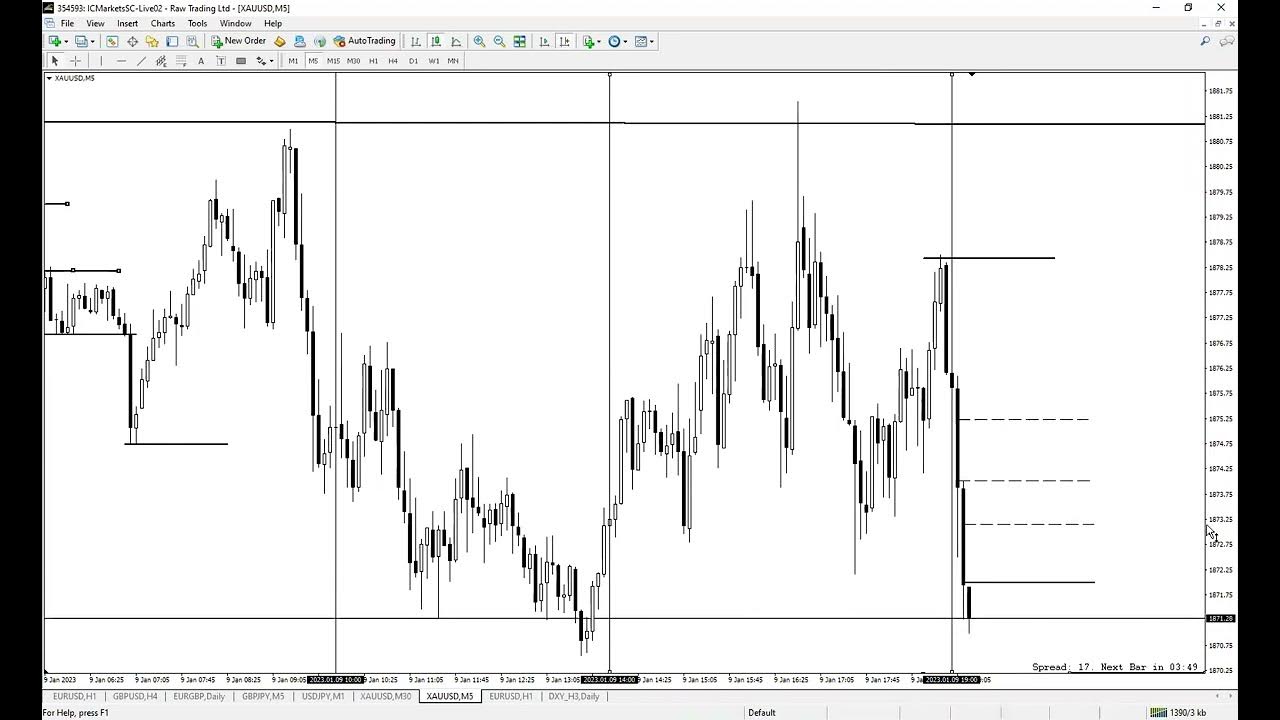Switch to the XAUUSD,M30 chart tab
The width and height of the screenshot is (1280, 720).
[x=385, y=696]
